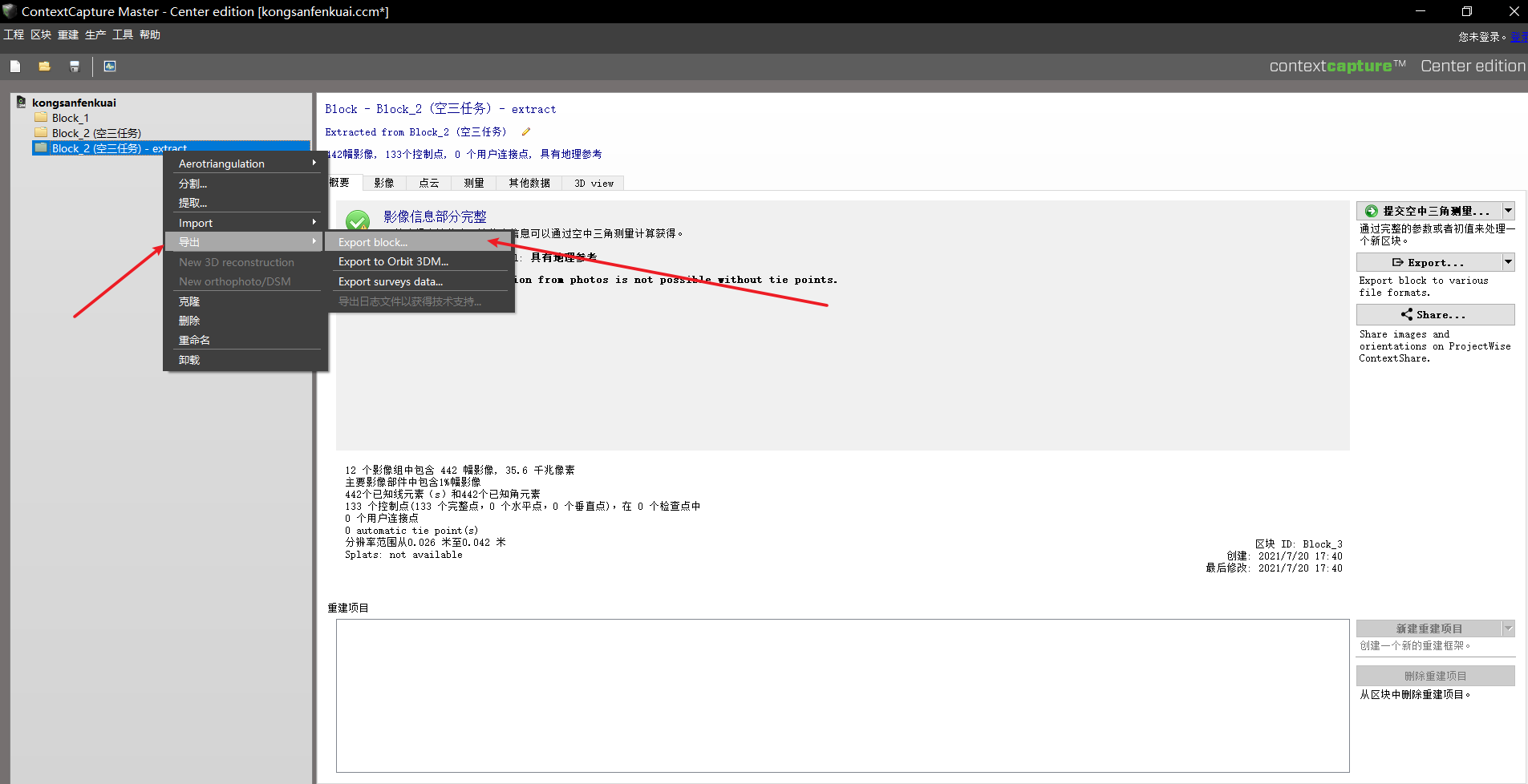The width and height of the screenshot is (1528, 784).
Task: Select the kongsanfenkuai project root node
Action: click(x=74, y=103)
